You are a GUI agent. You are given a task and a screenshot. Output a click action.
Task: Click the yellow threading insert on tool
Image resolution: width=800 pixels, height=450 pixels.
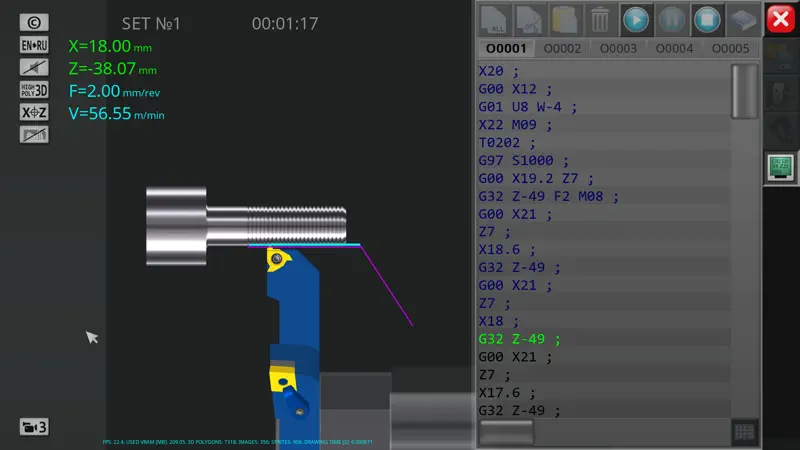278,259
